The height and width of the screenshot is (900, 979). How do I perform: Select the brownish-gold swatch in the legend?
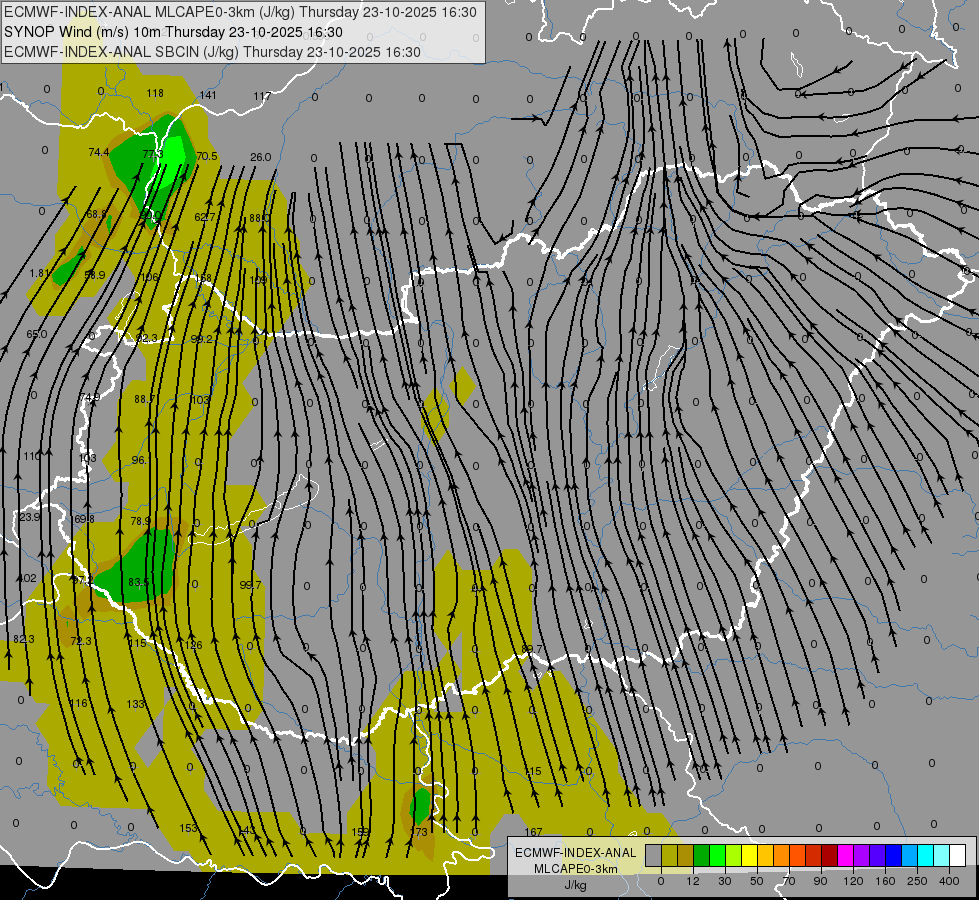point(686,855)
